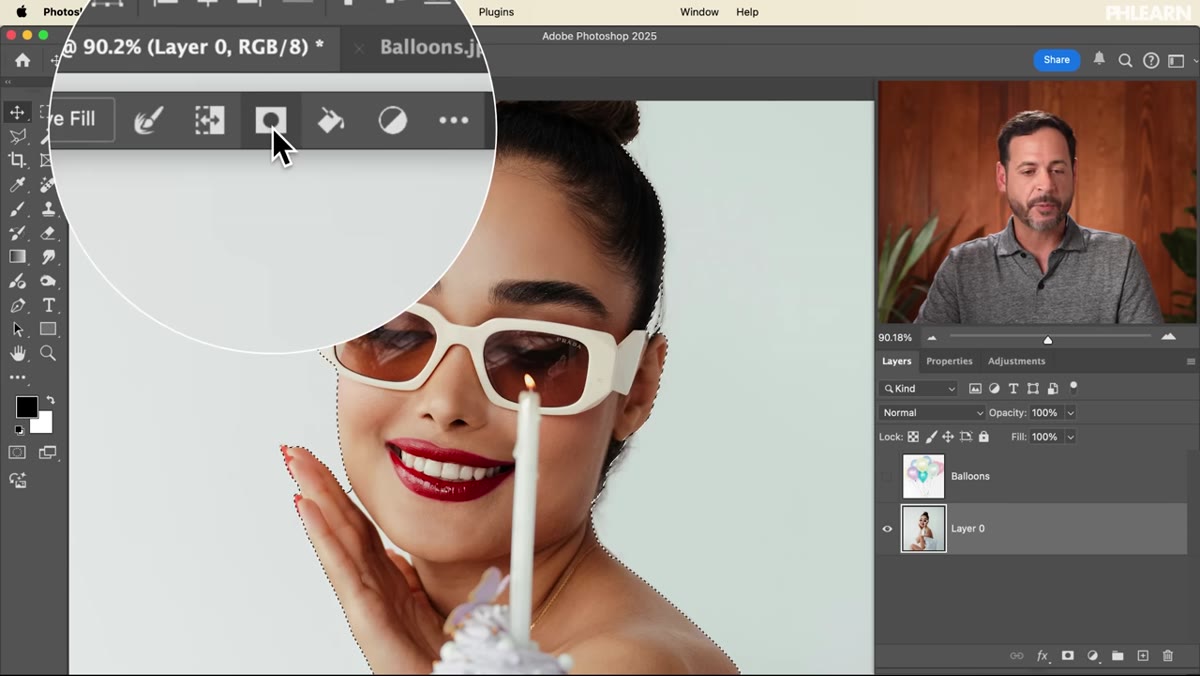Viewport: 1200px width, 676px height.
Task: Reset default foreground and background colors
Action: click(x=17, y=430)
